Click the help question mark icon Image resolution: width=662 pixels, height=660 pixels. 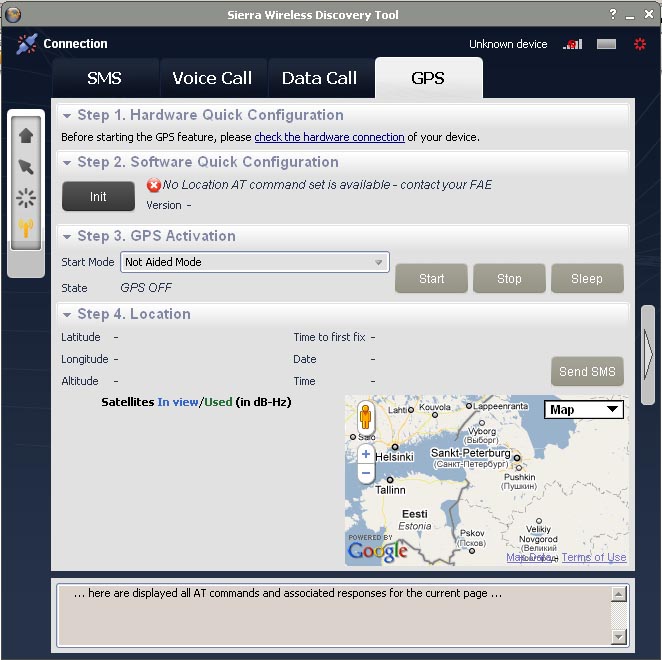coord(613,14)
